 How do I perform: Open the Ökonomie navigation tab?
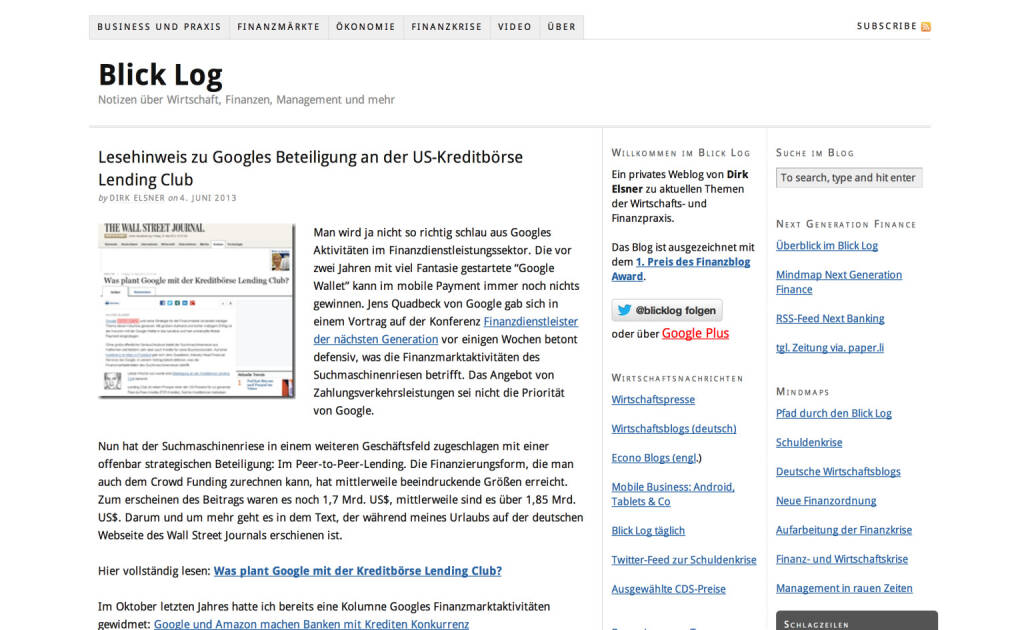(365, 27)
